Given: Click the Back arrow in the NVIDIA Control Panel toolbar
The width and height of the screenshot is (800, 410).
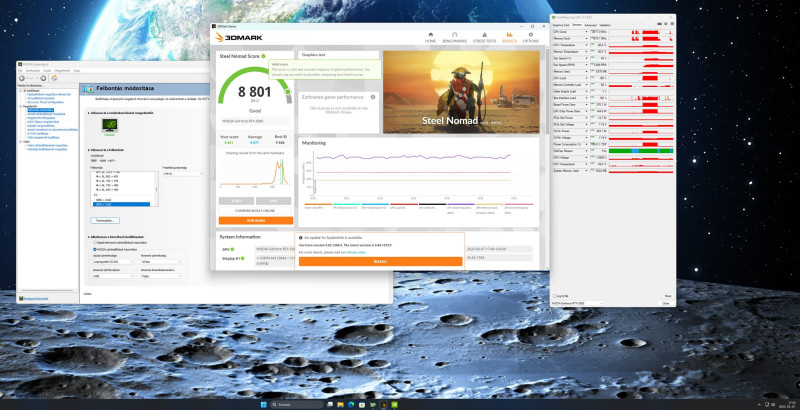Looking at the screenshot, I should coord(21,78).
